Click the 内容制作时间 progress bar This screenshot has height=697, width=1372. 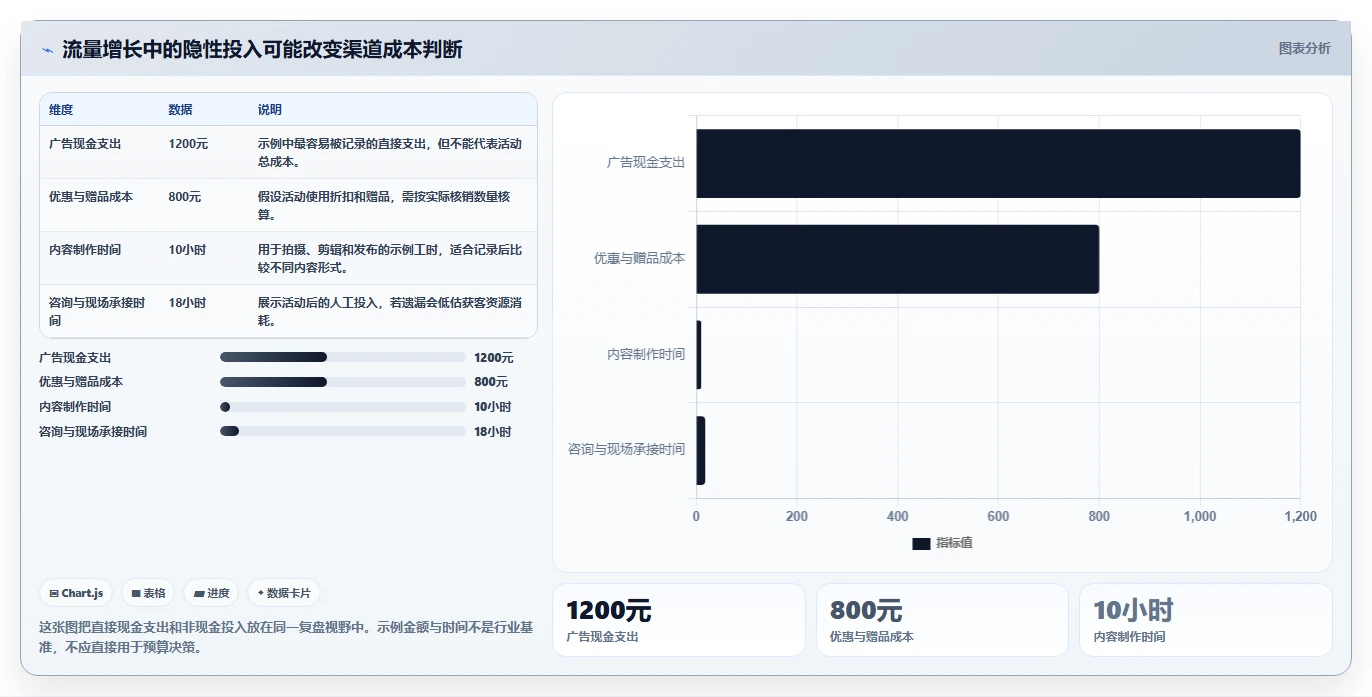click(343, 407)
